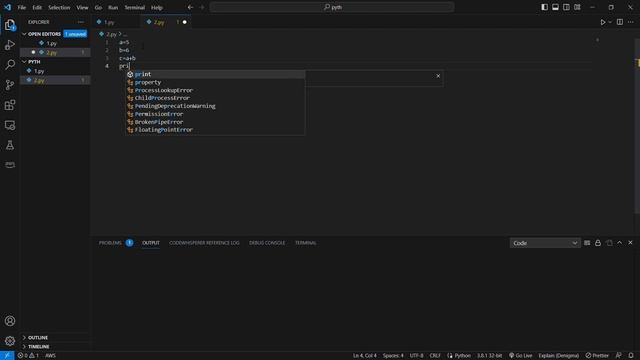Open the Search view icon
This screenshot has width=640, height=360.
pyautogui.click(x=10, y=64)
